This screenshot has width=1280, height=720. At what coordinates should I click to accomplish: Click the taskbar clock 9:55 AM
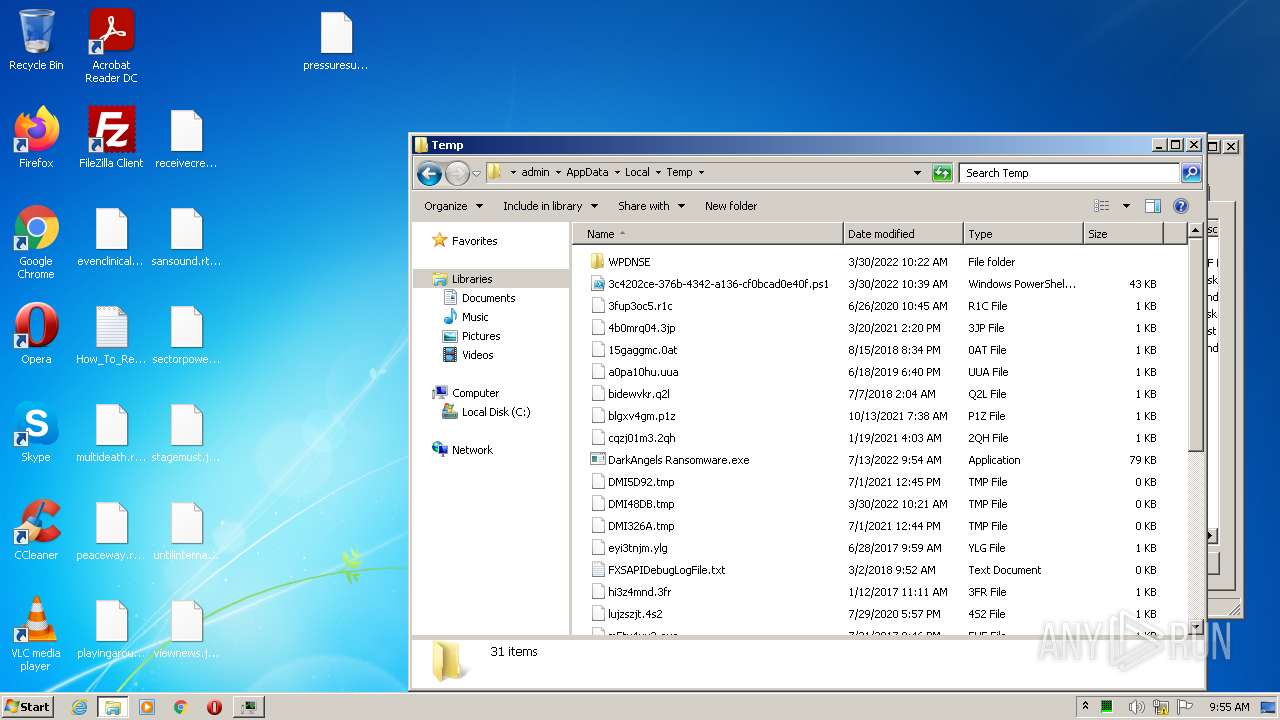click(1229, 707)
